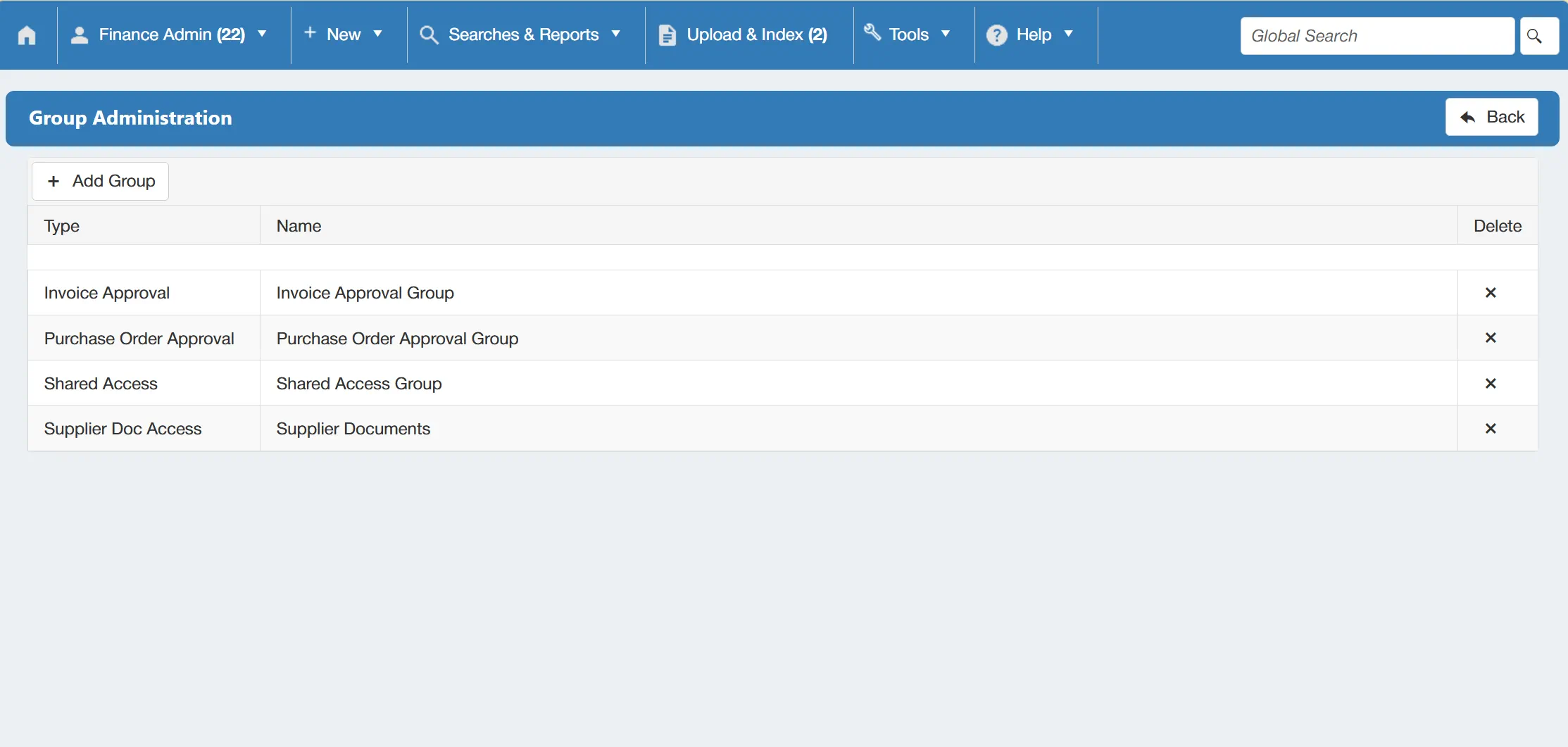This screenshot has width=1568, height=747.
Task: Focus the Global Search input field
Action: tap(1377, 36)
